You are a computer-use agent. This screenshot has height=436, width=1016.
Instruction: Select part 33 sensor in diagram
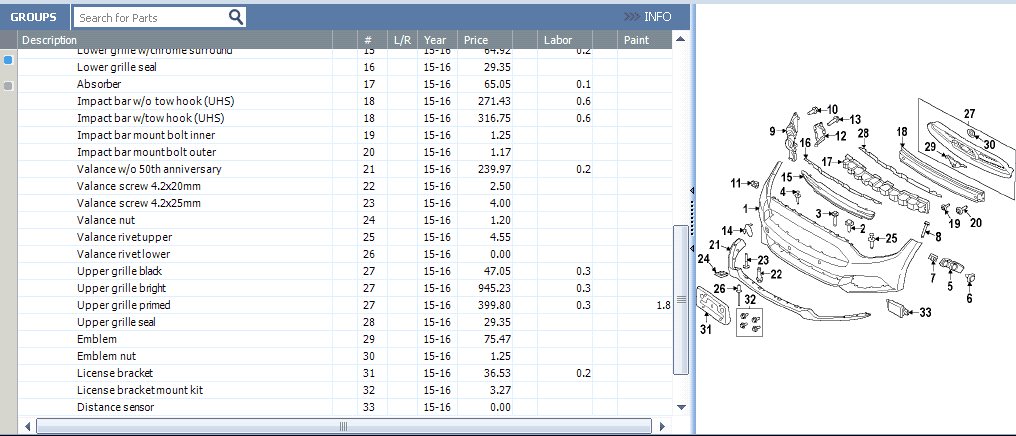tap(925, 313)
